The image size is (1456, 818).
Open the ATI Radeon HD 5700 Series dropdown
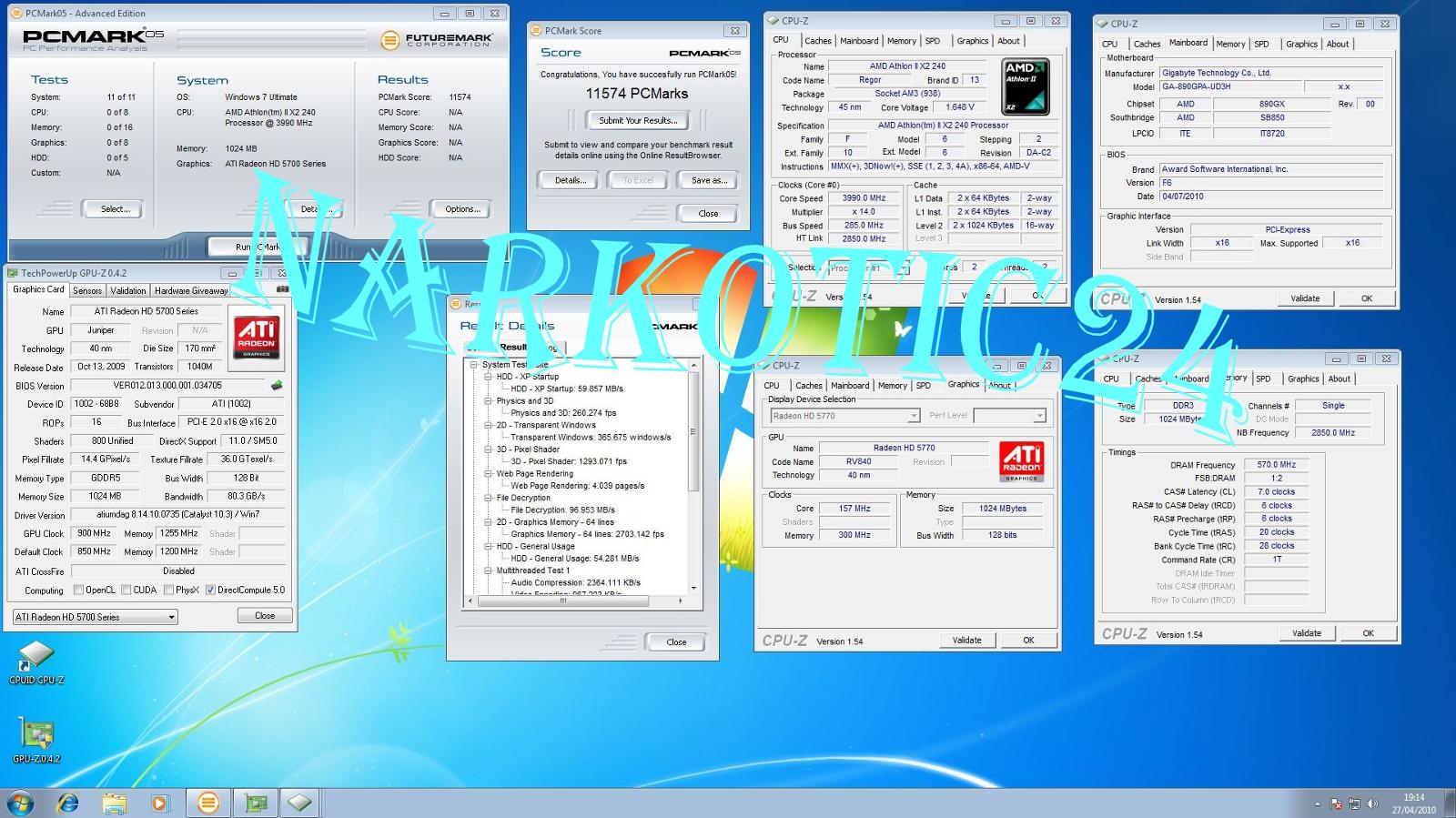coord(95,617)
